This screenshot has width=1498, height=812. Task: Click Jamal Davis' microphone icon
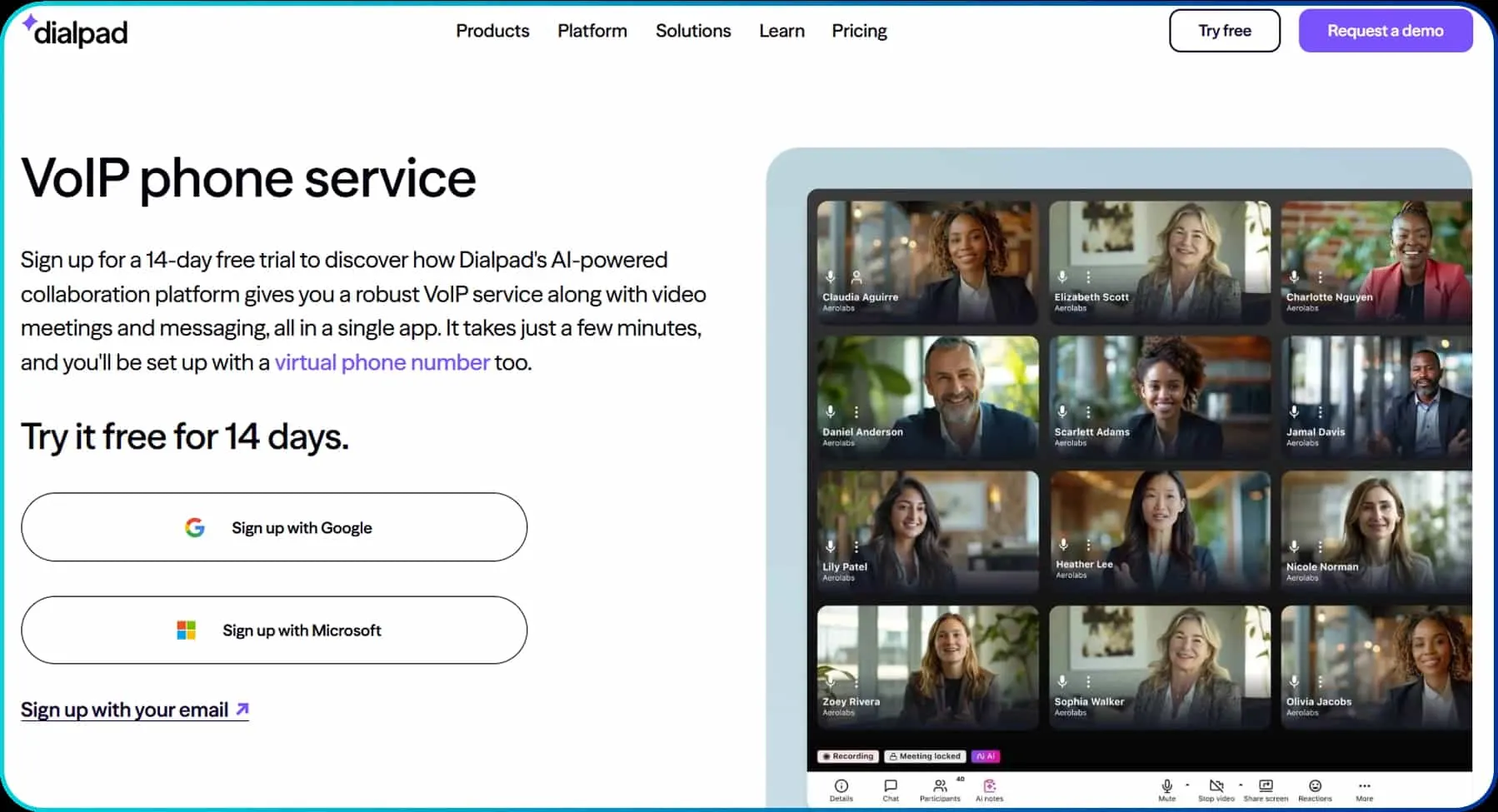[1294, 411]
